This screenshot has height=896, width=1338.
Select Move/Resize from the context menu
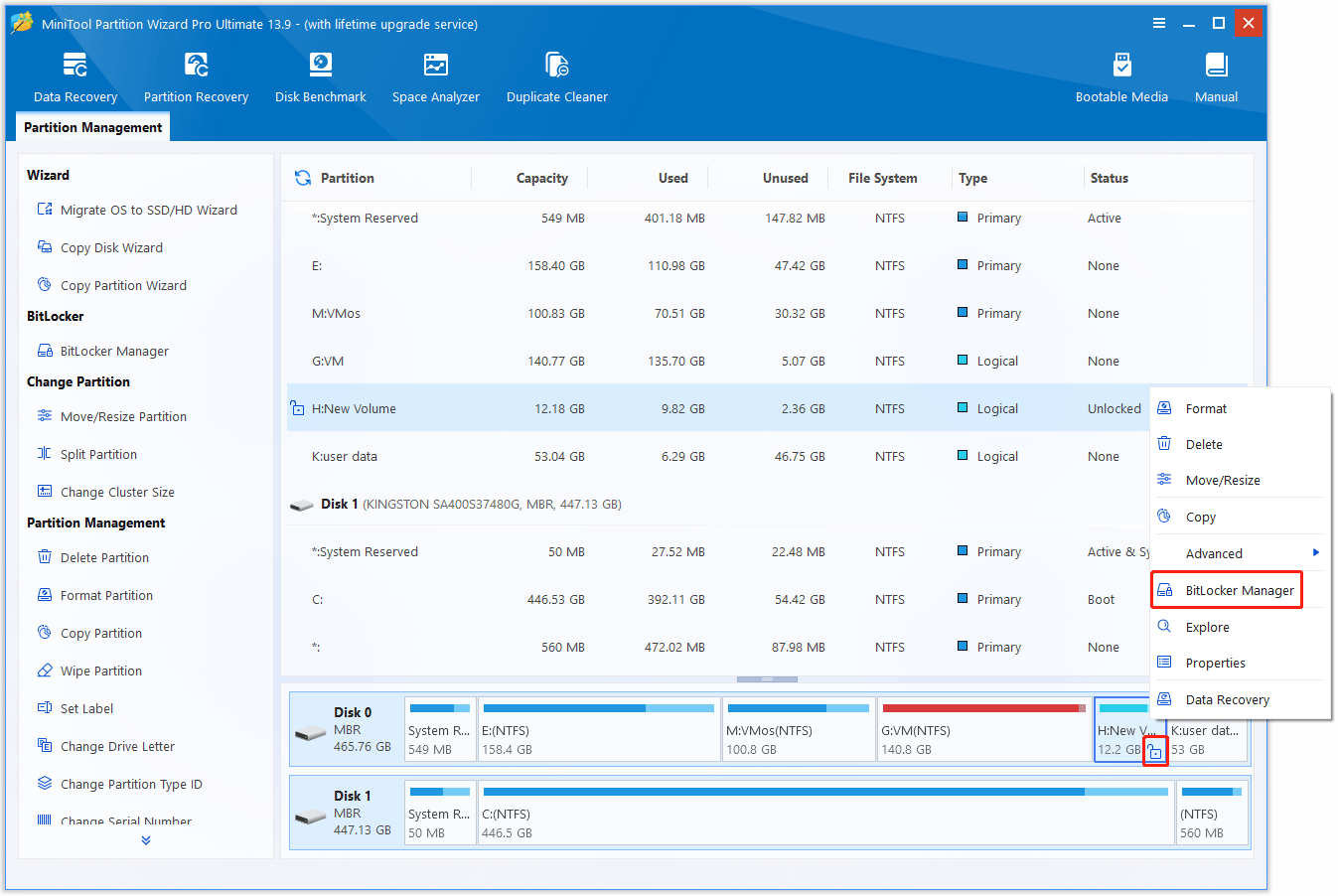coord(1240,480)
